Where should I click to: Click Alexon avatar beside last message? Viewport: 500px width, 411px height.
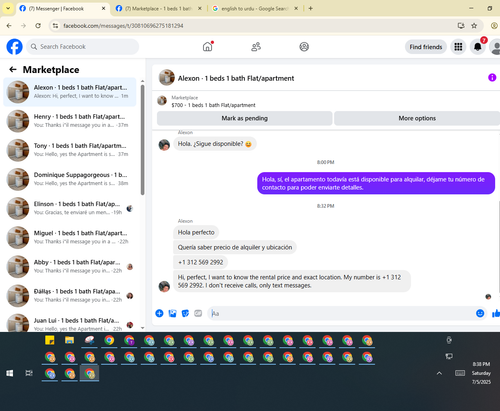[164, 286]
